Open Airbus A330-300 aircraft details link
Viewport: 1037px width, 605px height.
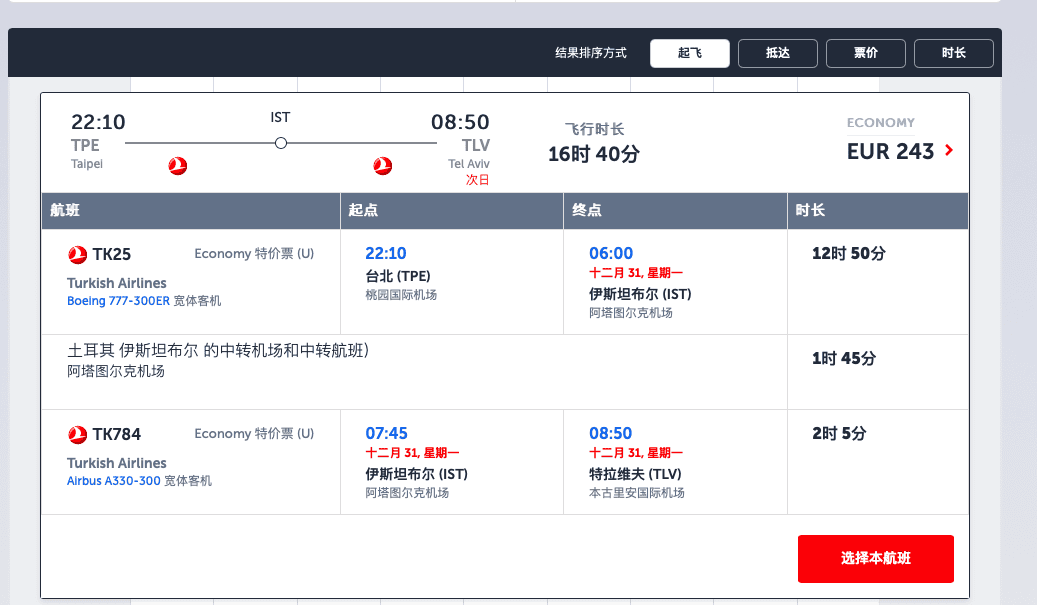(x=114, y=481)
